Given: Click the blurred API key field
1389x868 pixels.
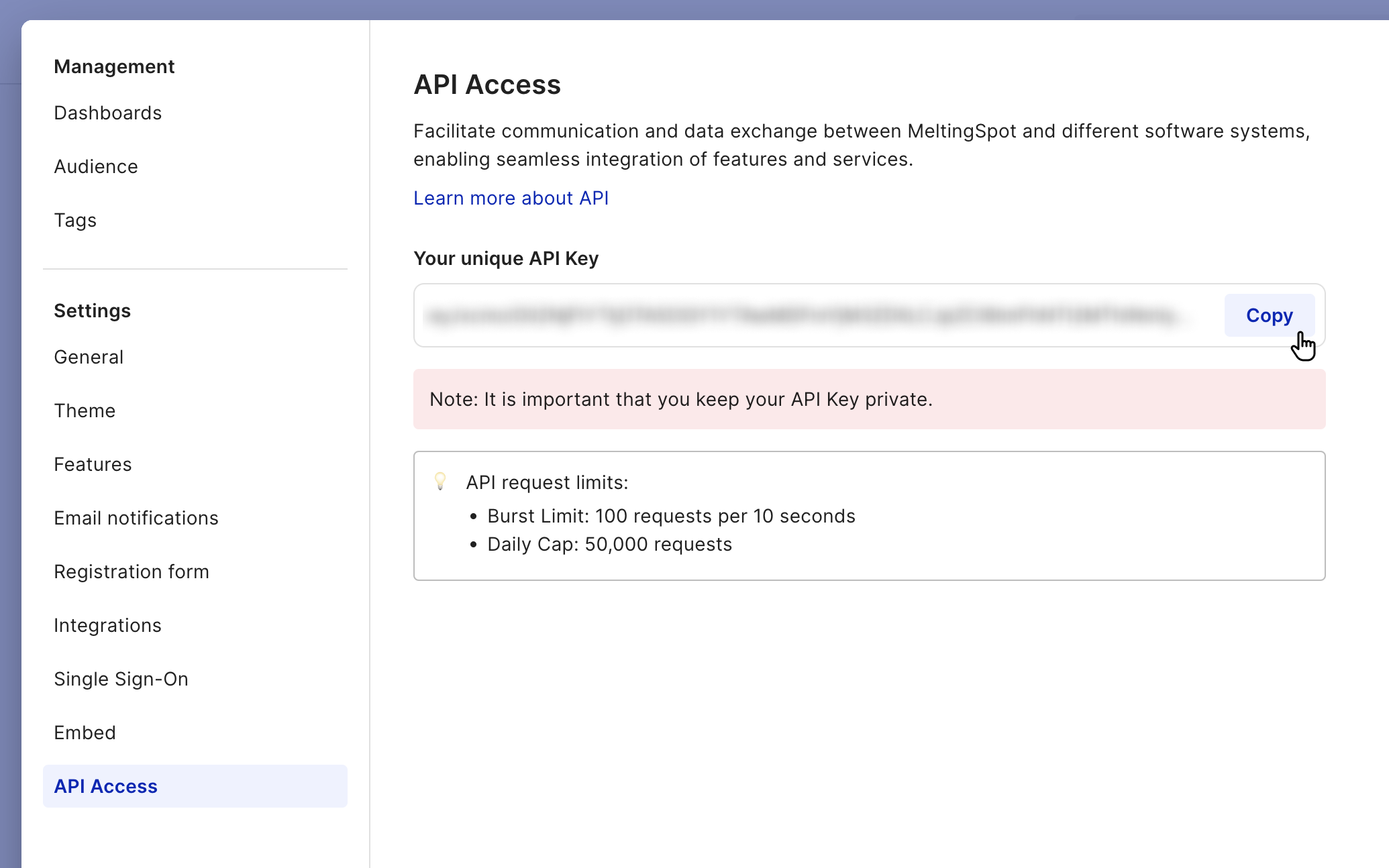Looking at the screenshot, I should point(805,315).
